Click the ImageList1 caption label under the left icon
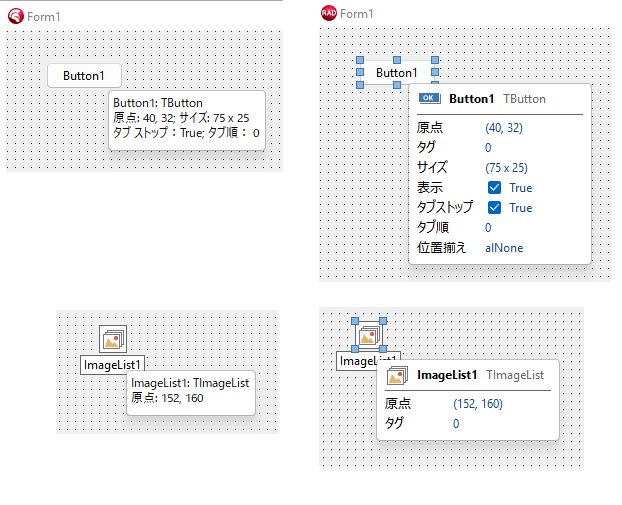 [x=112, y=365]
